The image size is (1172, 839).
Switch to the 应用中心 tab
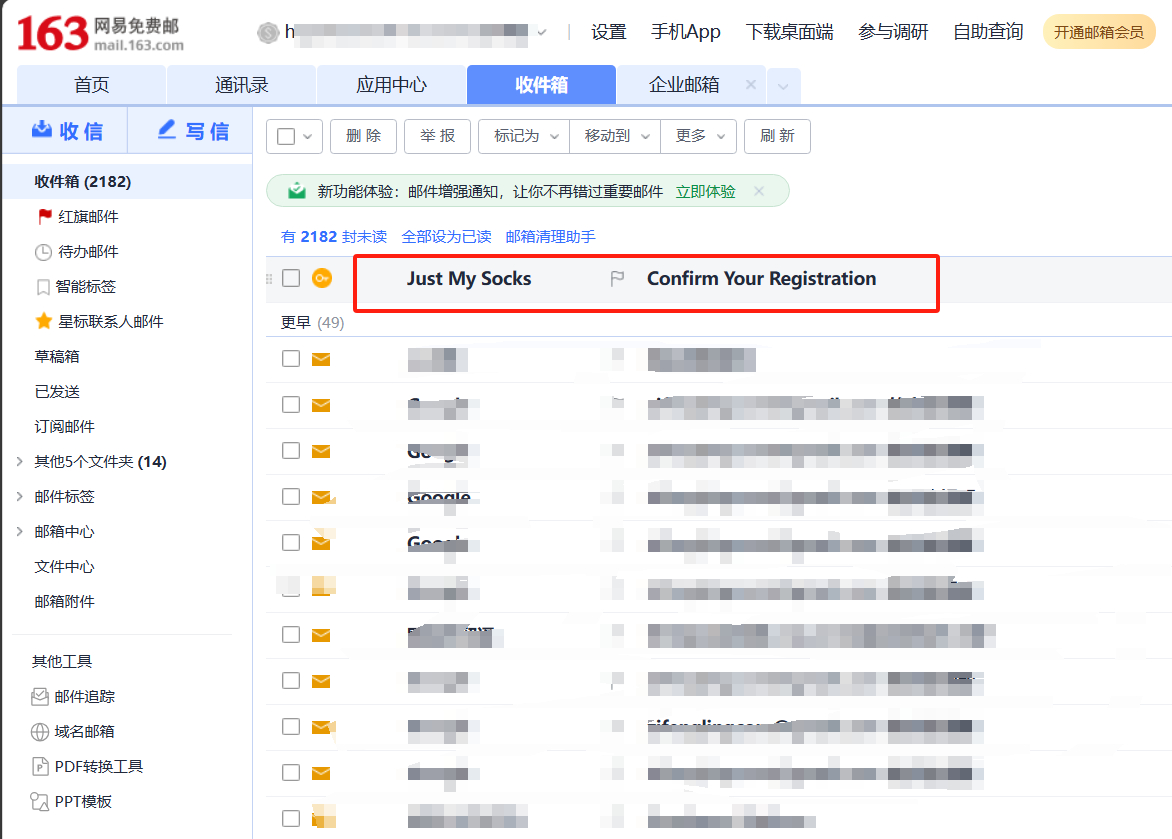click(391, 85)
